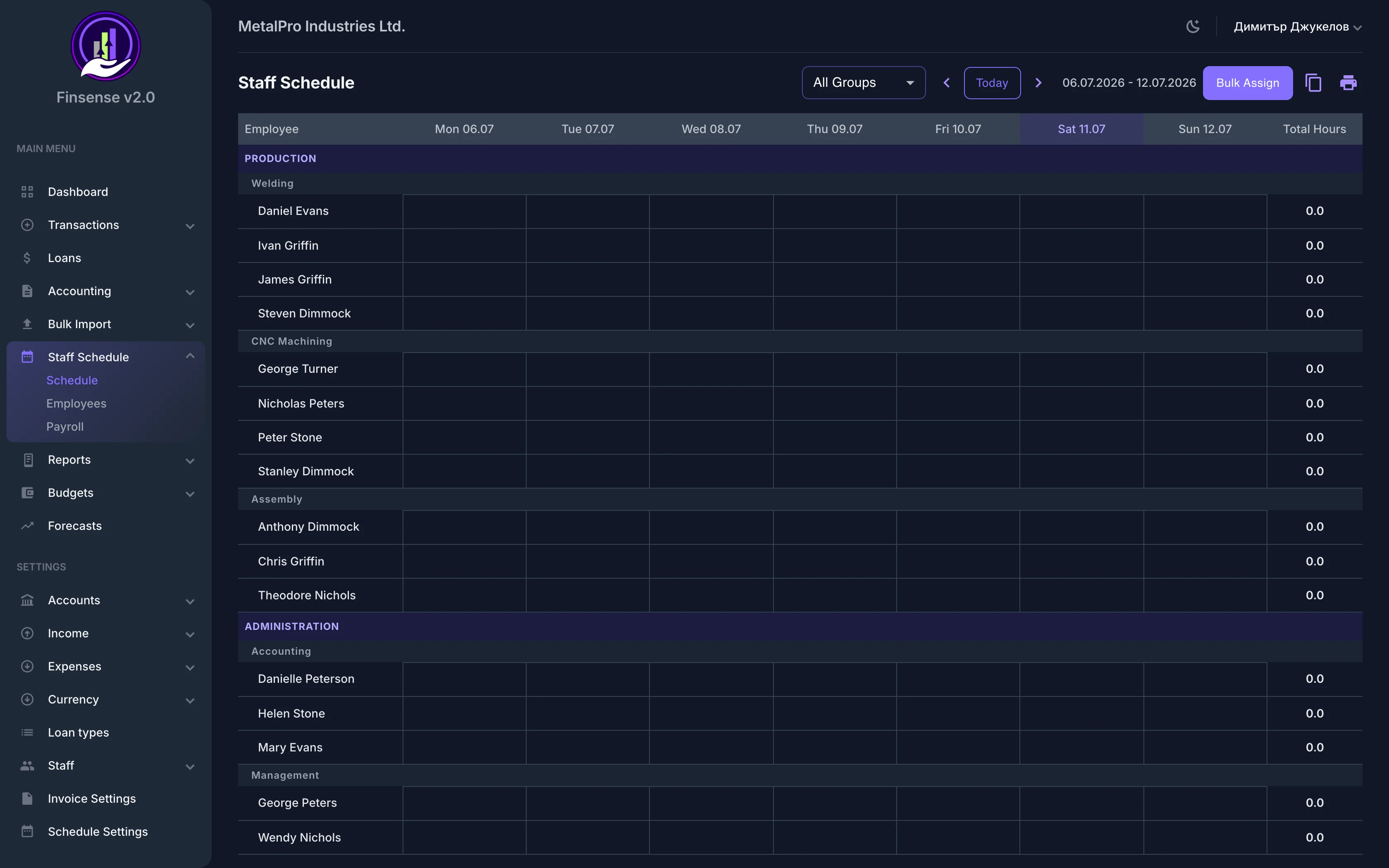
Task: Expand the Income settings chevron
Action: pyautogui.click(x=190, y=635)
